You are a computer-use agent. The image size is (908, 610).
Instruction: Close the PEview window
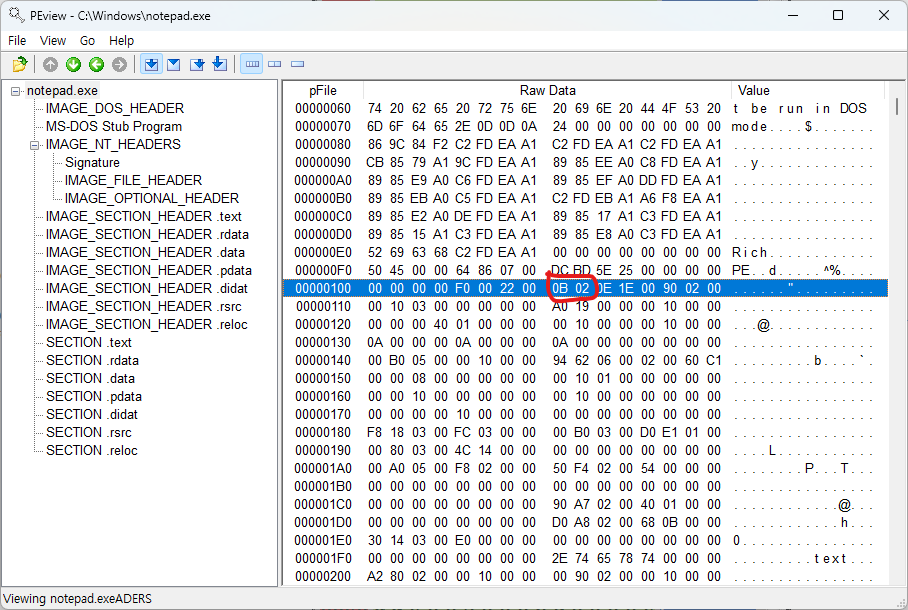click(x=884, y=15)
